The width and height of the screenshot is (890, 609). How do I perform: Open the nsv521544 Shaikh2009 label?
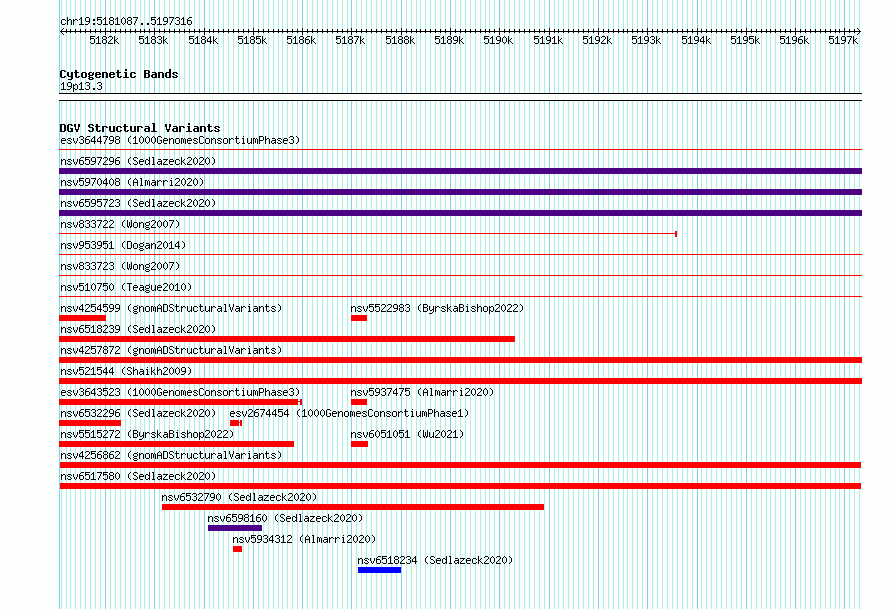[x=126, y=371]
